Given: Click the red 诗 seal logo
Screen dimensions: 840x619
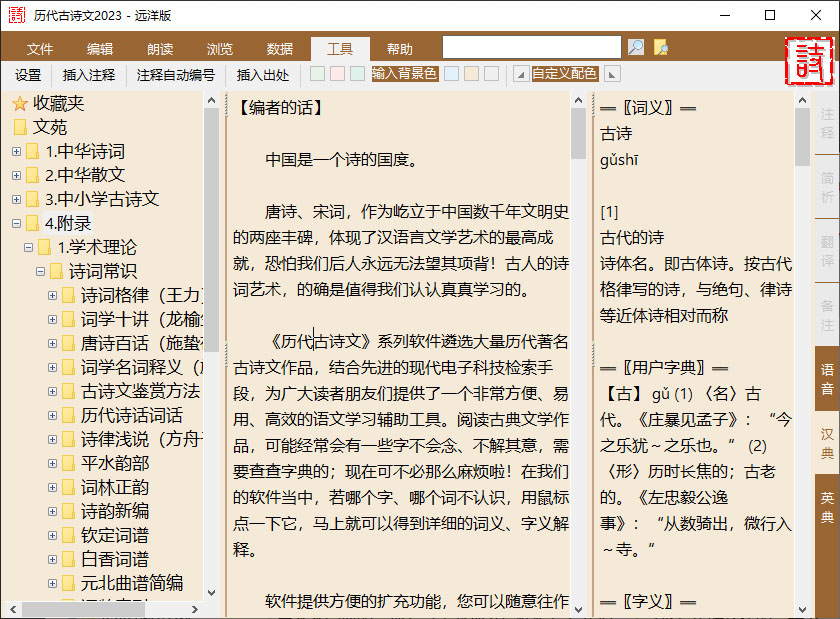Looking at the screenshot, I should coord(810,60).
